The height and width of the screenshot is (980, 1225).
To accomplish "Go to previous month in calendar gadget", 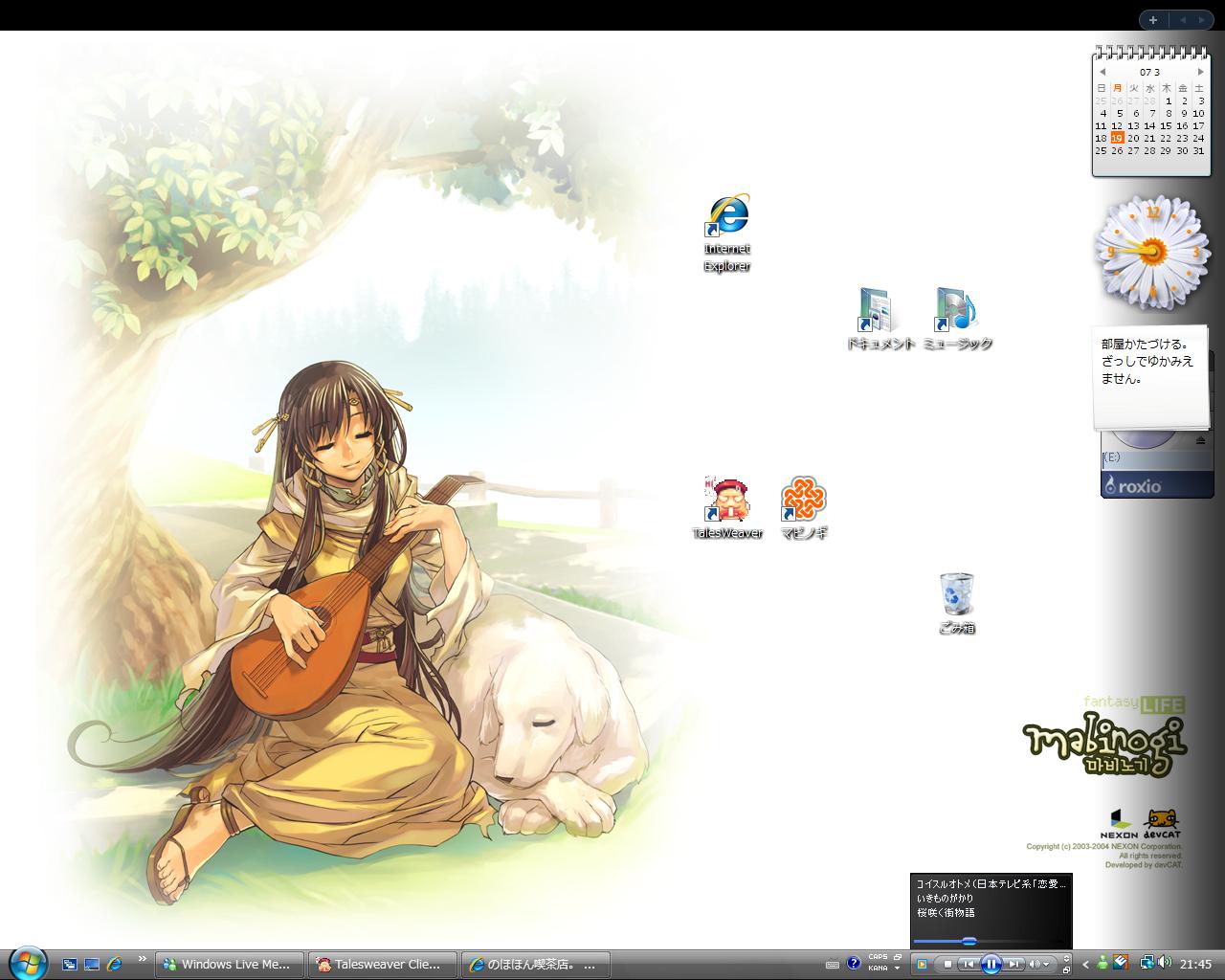I will coord(1102,72).
